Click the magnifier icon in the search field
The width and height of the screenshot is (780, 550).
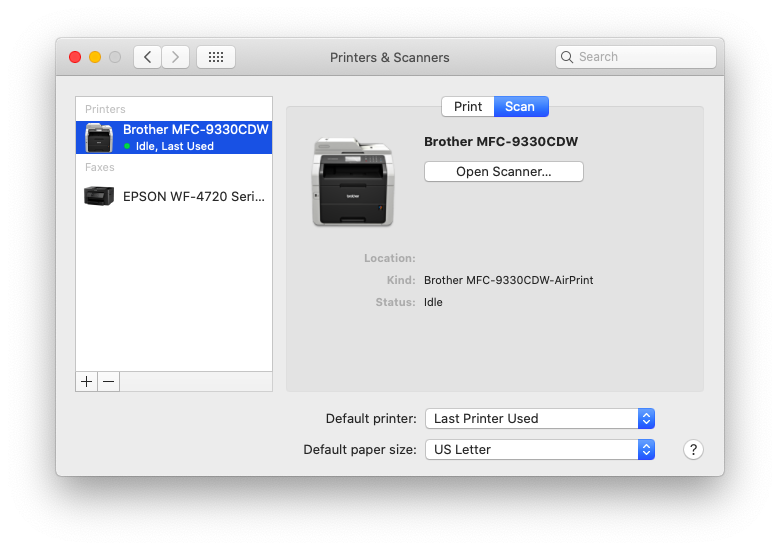pos(567,57)
